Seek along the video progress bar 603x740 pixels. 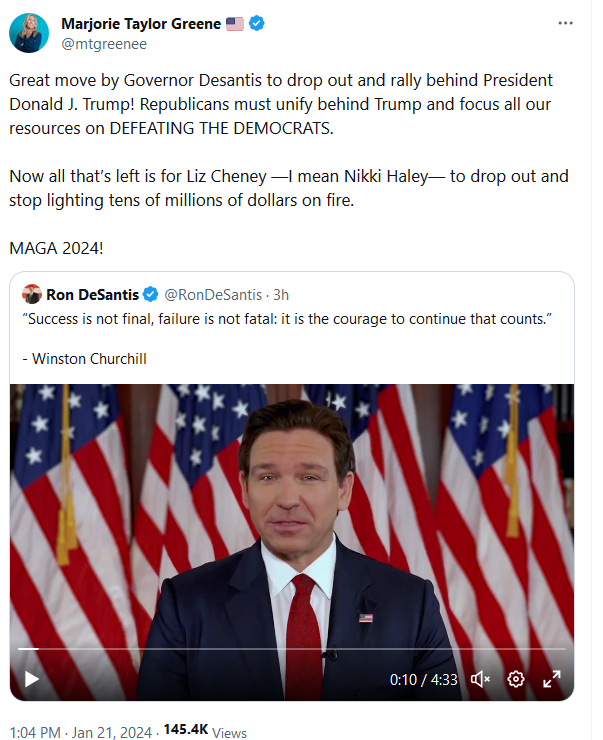[290, 651]
